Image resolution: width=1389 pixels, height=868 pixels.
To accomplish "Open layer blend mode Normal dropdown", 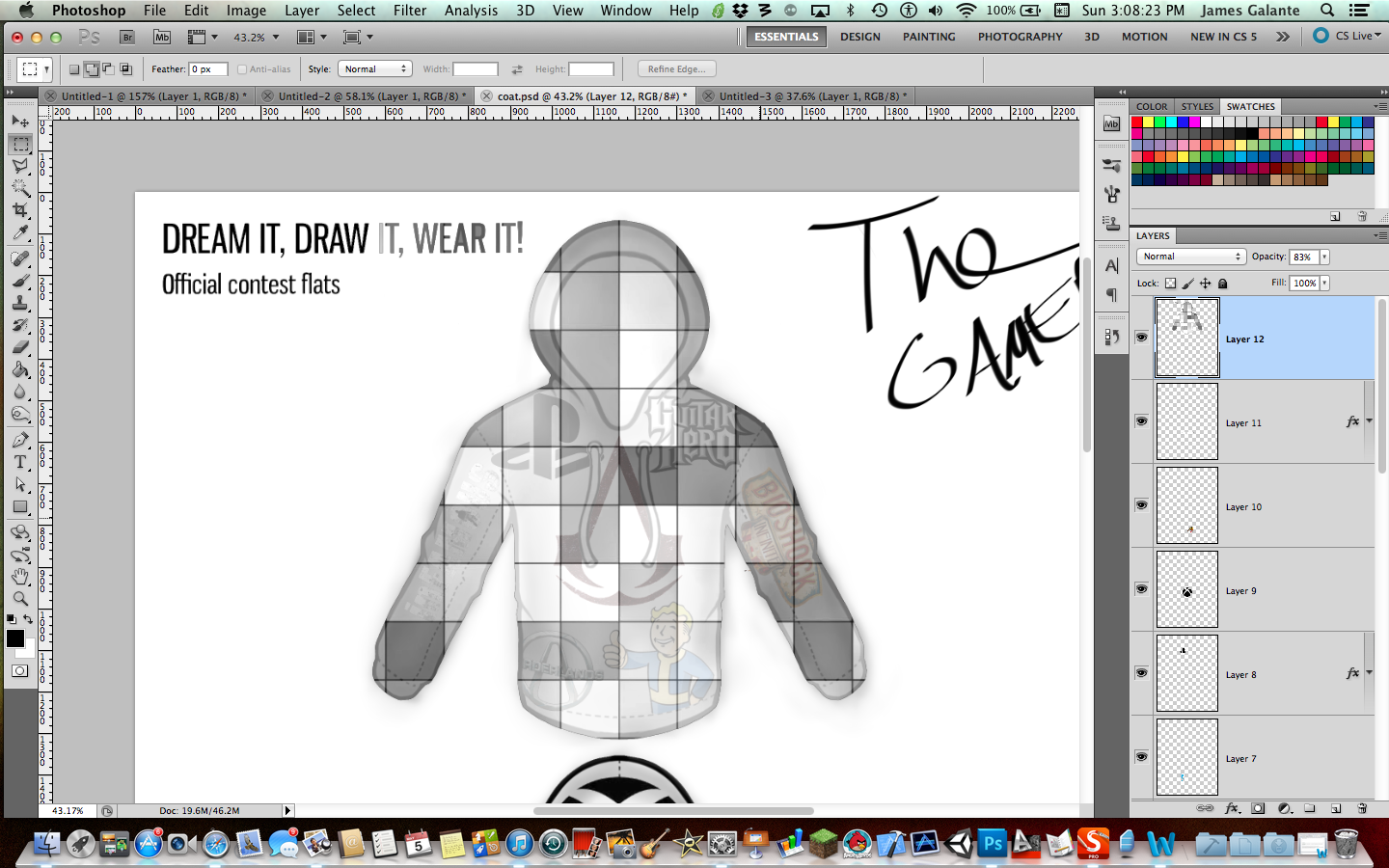I will click(1191, 257).
